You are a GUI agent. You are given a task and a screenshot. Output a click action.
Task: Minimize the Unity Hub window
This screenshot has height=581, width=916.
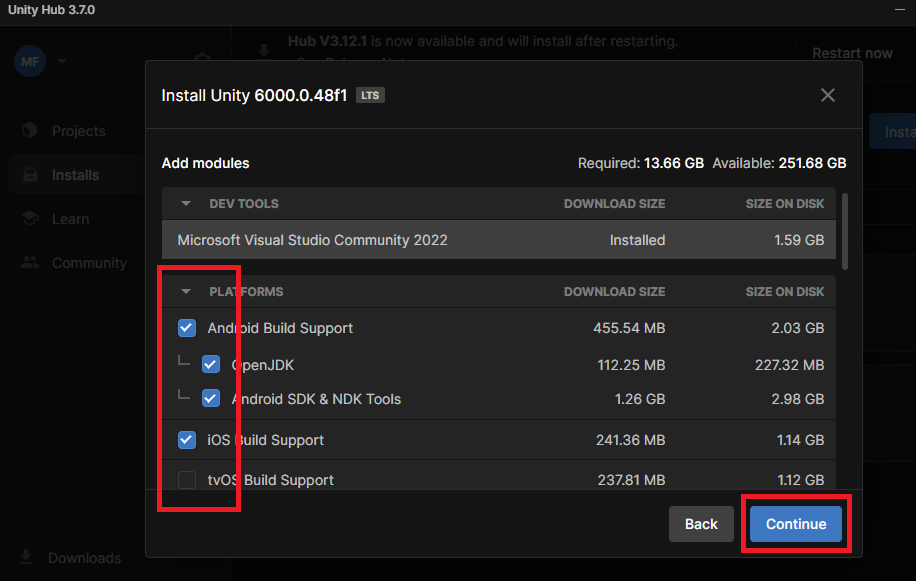(x=900, y=9)
